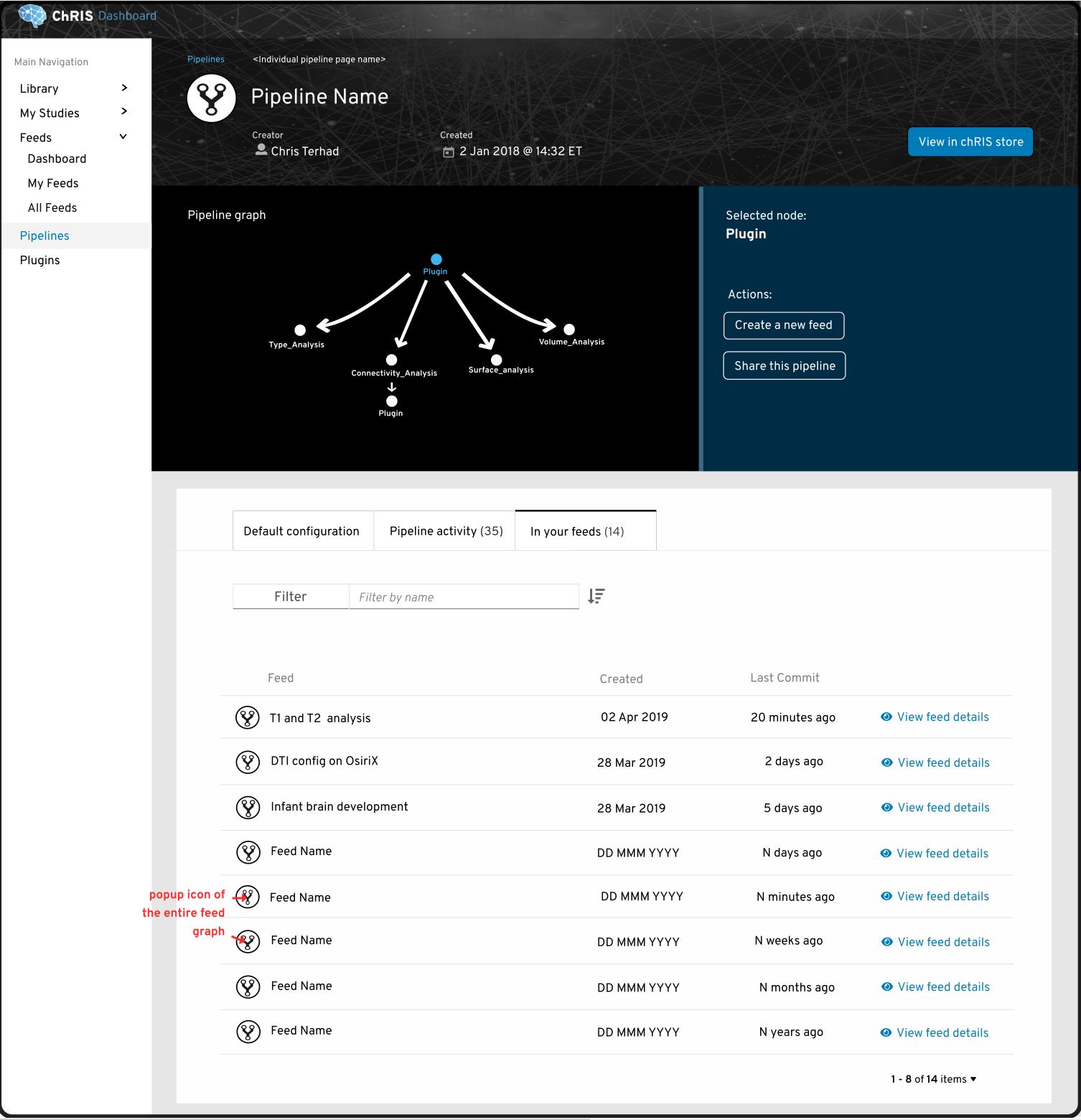This screenshot has width=1081, height=1120.
Task: Click the pipeline icon beside Pipeline Name
Action: 210,98
